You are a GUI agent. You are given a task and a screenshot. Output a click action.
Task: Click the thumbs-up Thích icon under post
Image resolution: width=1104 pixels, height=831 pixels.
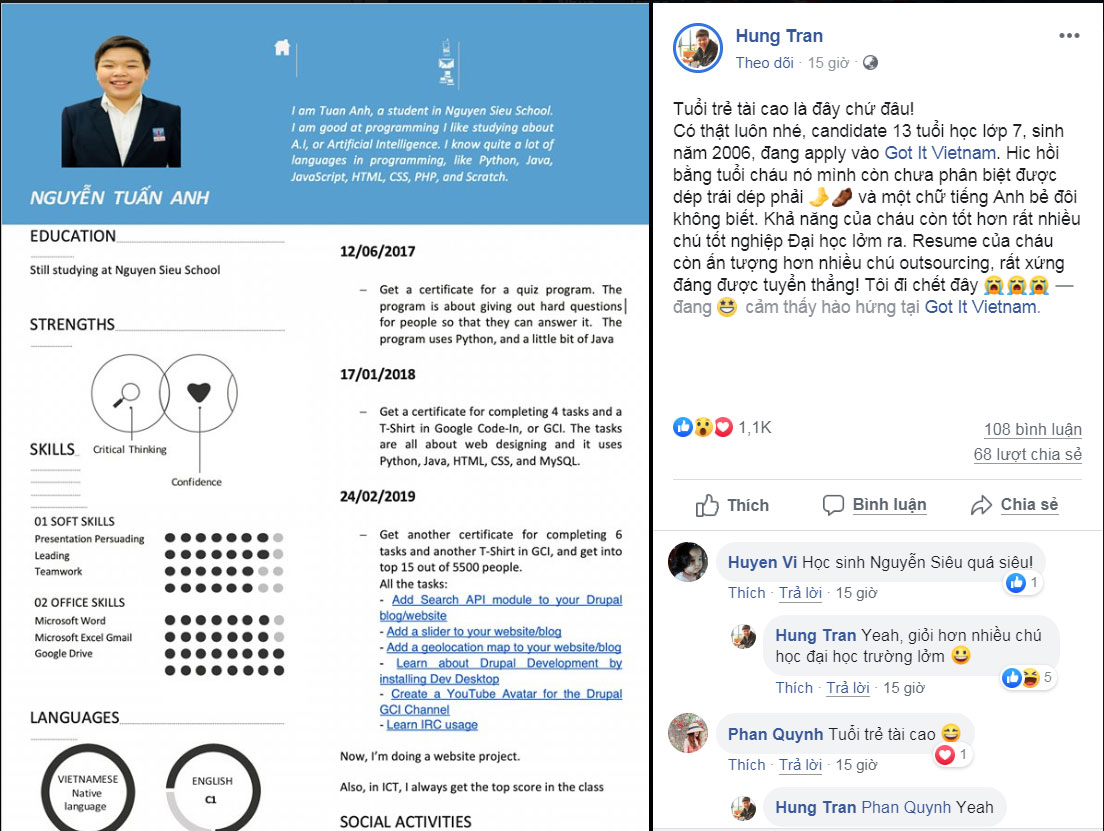point(707,505)
